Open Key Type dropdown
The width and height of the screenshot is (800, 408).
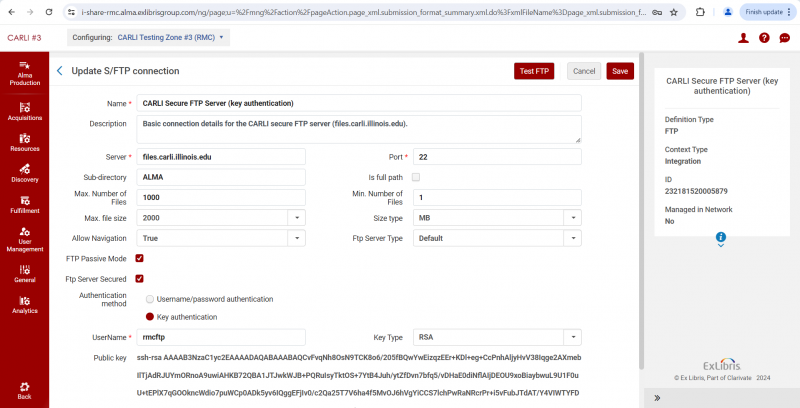pos(572,337)
